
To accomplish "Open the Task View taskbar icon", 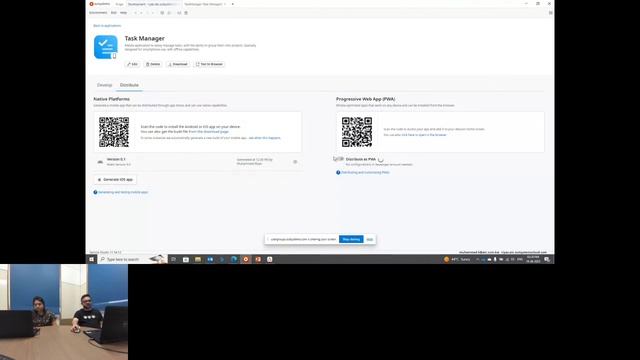I will (173, 259).
